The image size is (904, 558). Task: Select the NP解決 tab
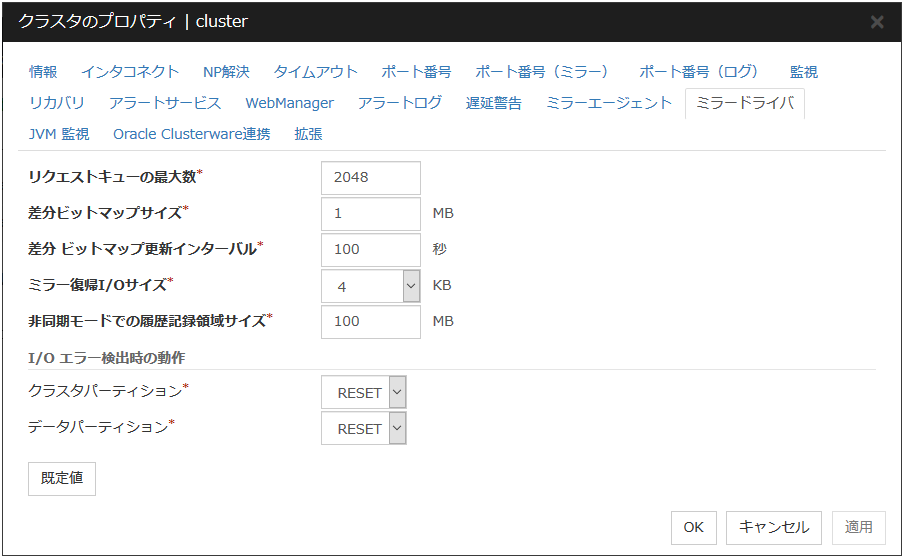coord(226,72)
